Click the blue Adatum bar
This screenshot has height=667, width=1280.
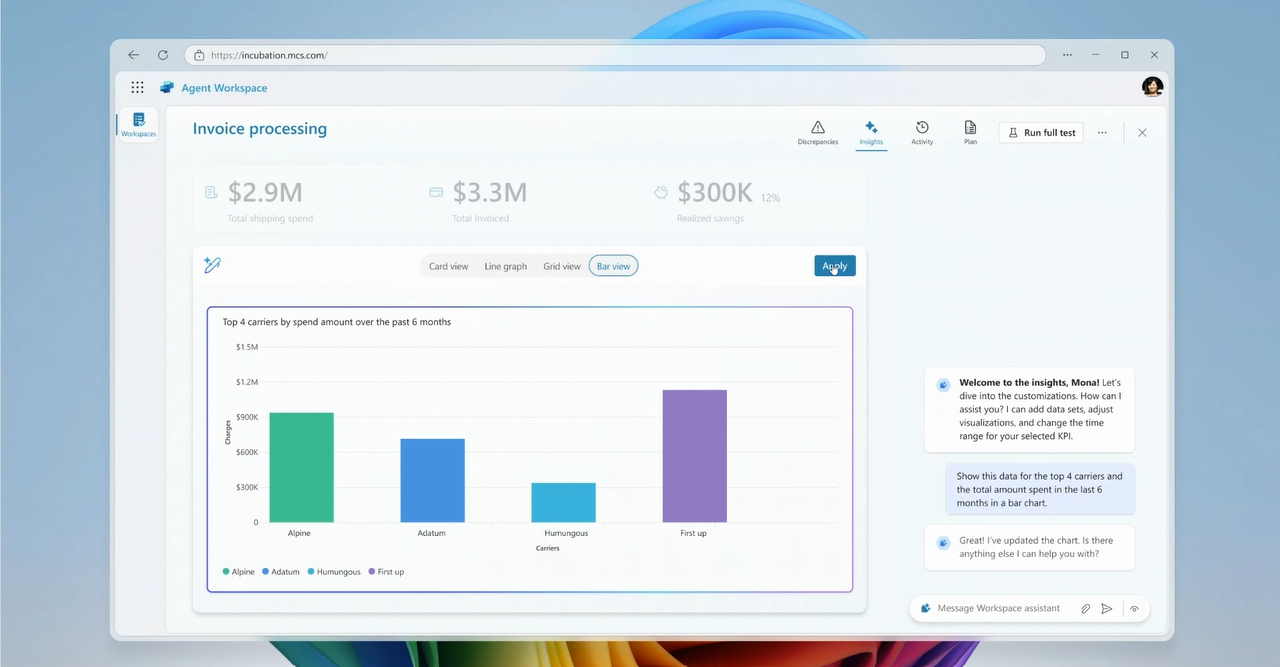[432, 480]
